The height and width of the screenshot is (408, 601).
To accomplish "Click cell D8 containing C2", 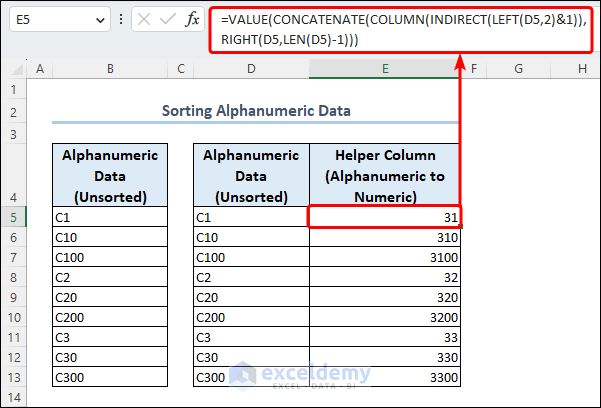I will (251, 277).
